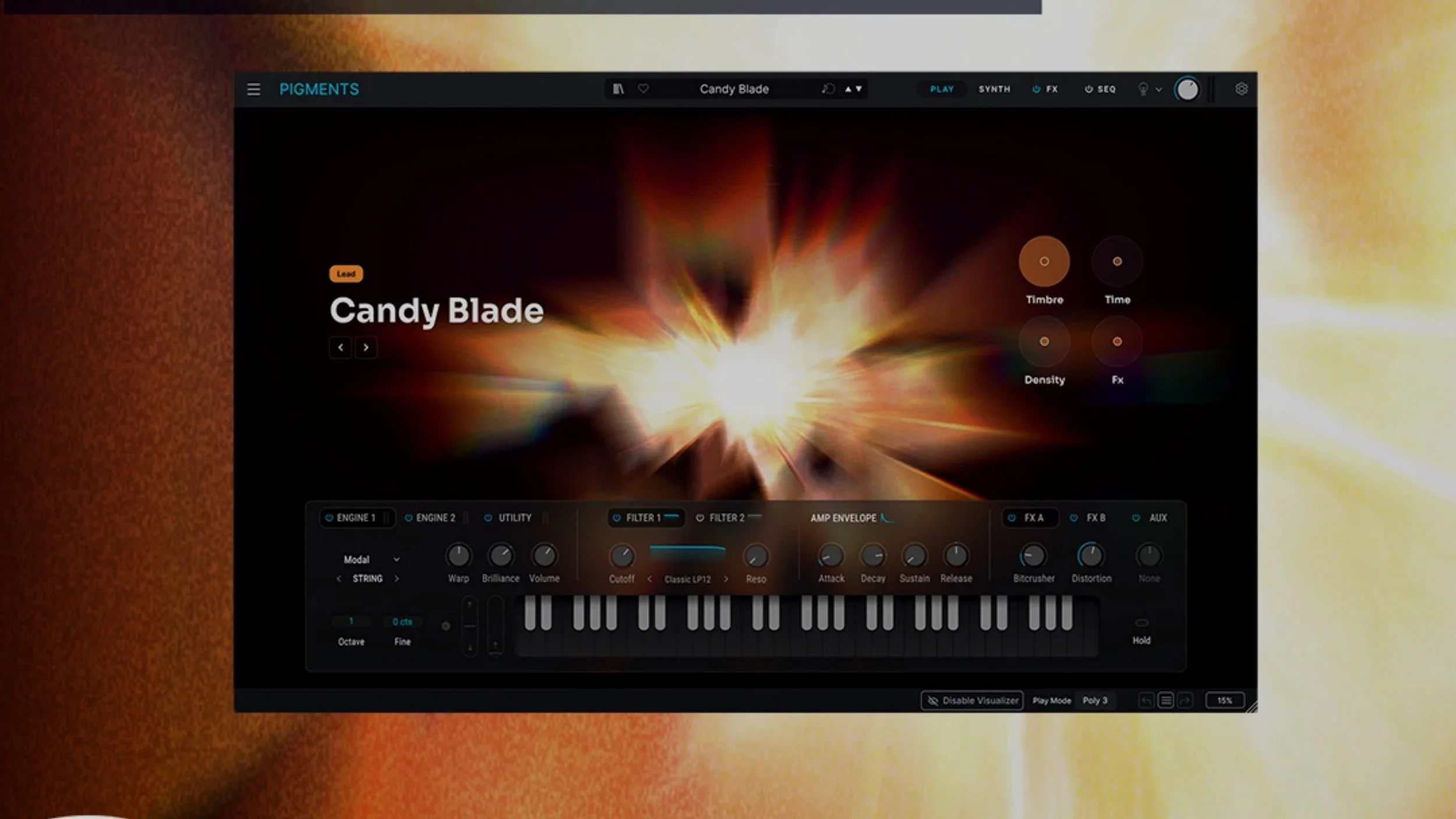Image resolution: width=1456 pixels, height=819 pixels.
Task: Open the edit history list
Action: pos(1166,700)
